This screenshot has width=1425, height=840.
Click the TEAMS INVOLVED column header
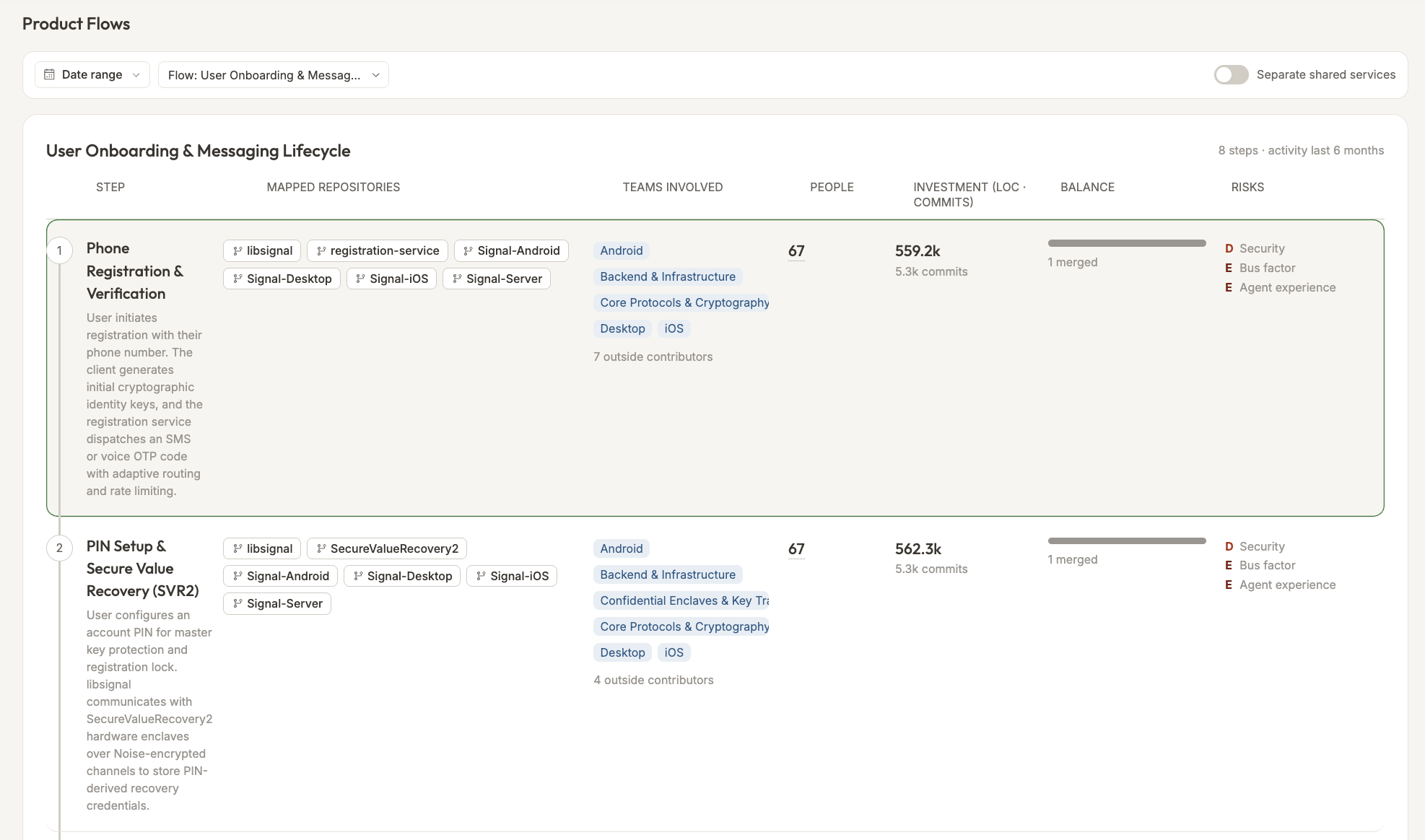(673, 187)
